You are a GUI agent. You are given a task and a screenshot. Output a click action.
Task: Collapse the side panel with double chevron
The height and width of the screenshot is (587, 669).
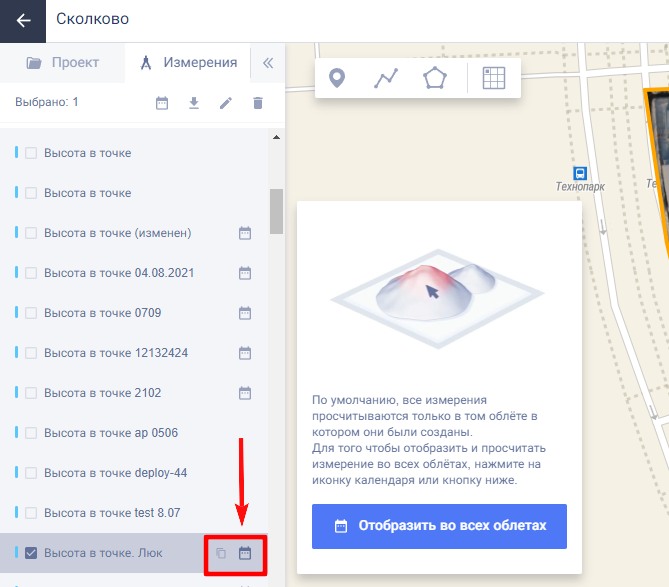(267, 63)
